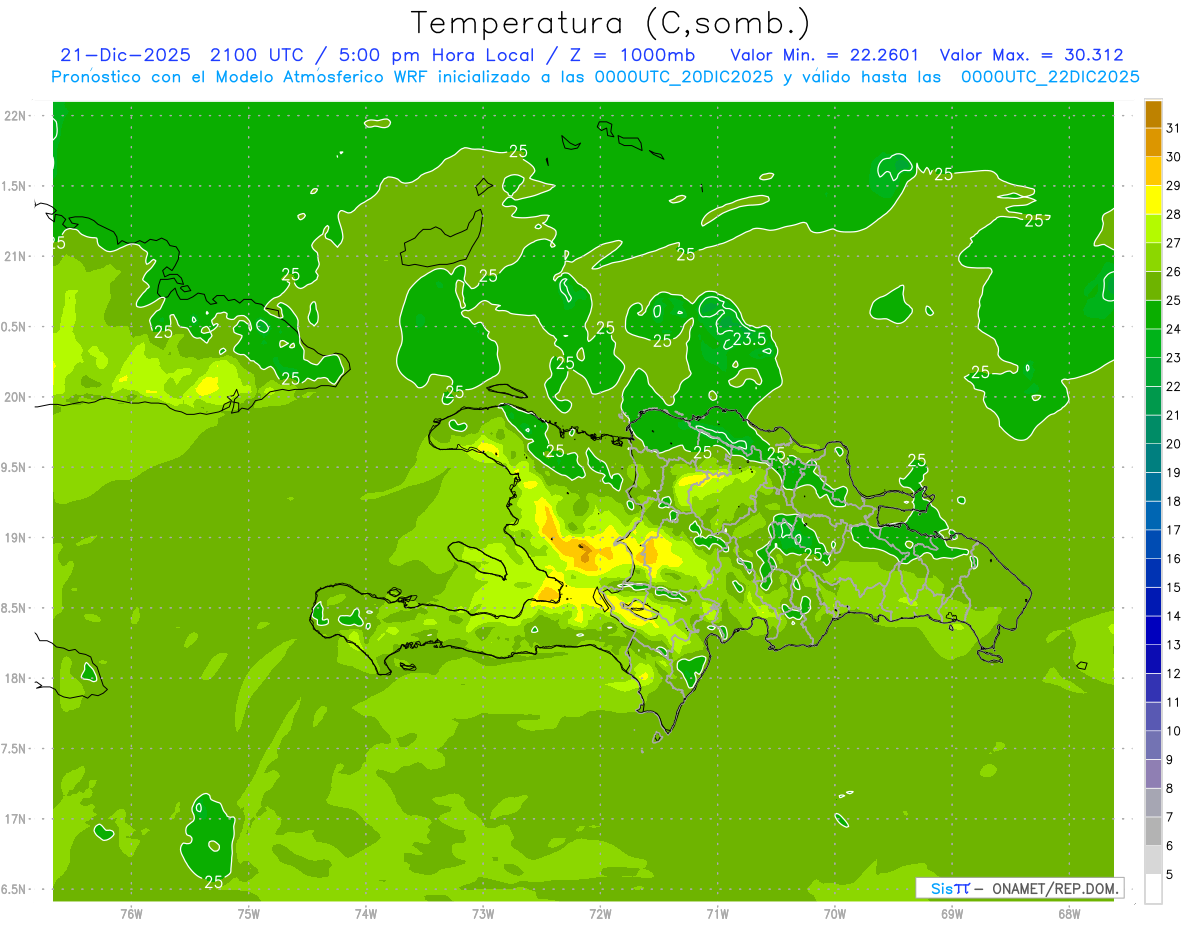Click the 'Valor Max. = 30.312' value

point(1032,55)
